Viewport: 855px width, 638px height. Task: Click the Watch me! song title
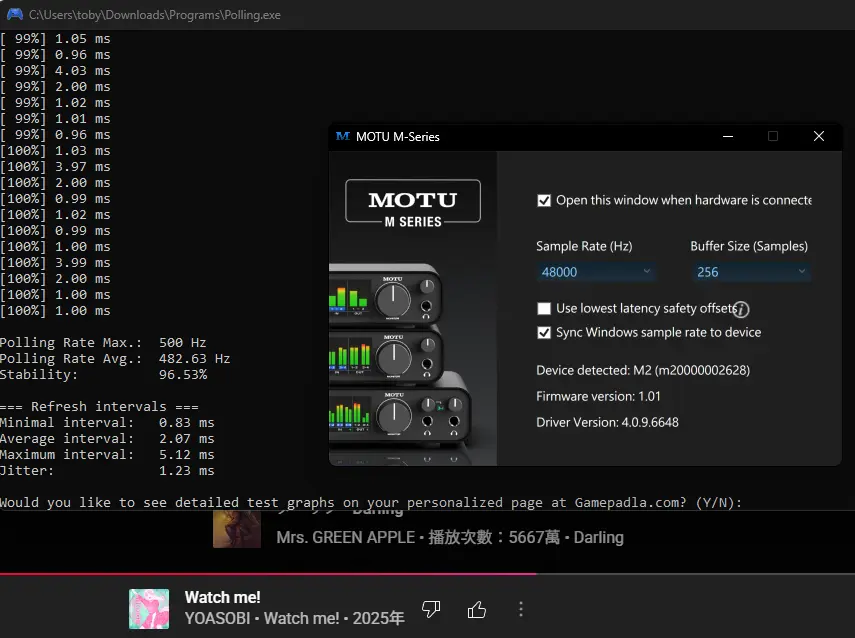(x=222, y=597)
